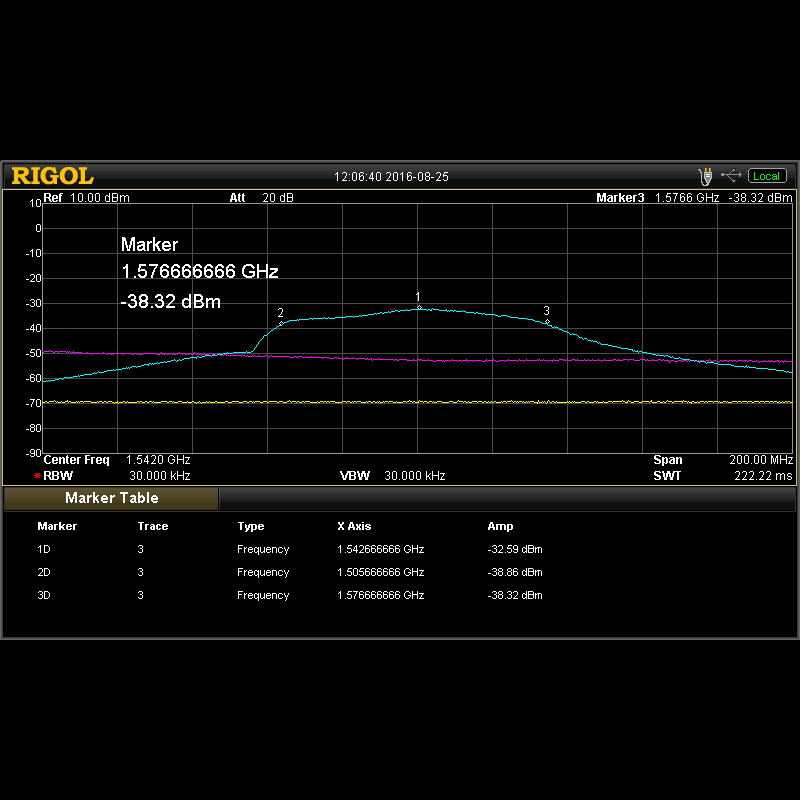
Task: Click the Center Freq 1.5420 GHz value
Action: 157,460
